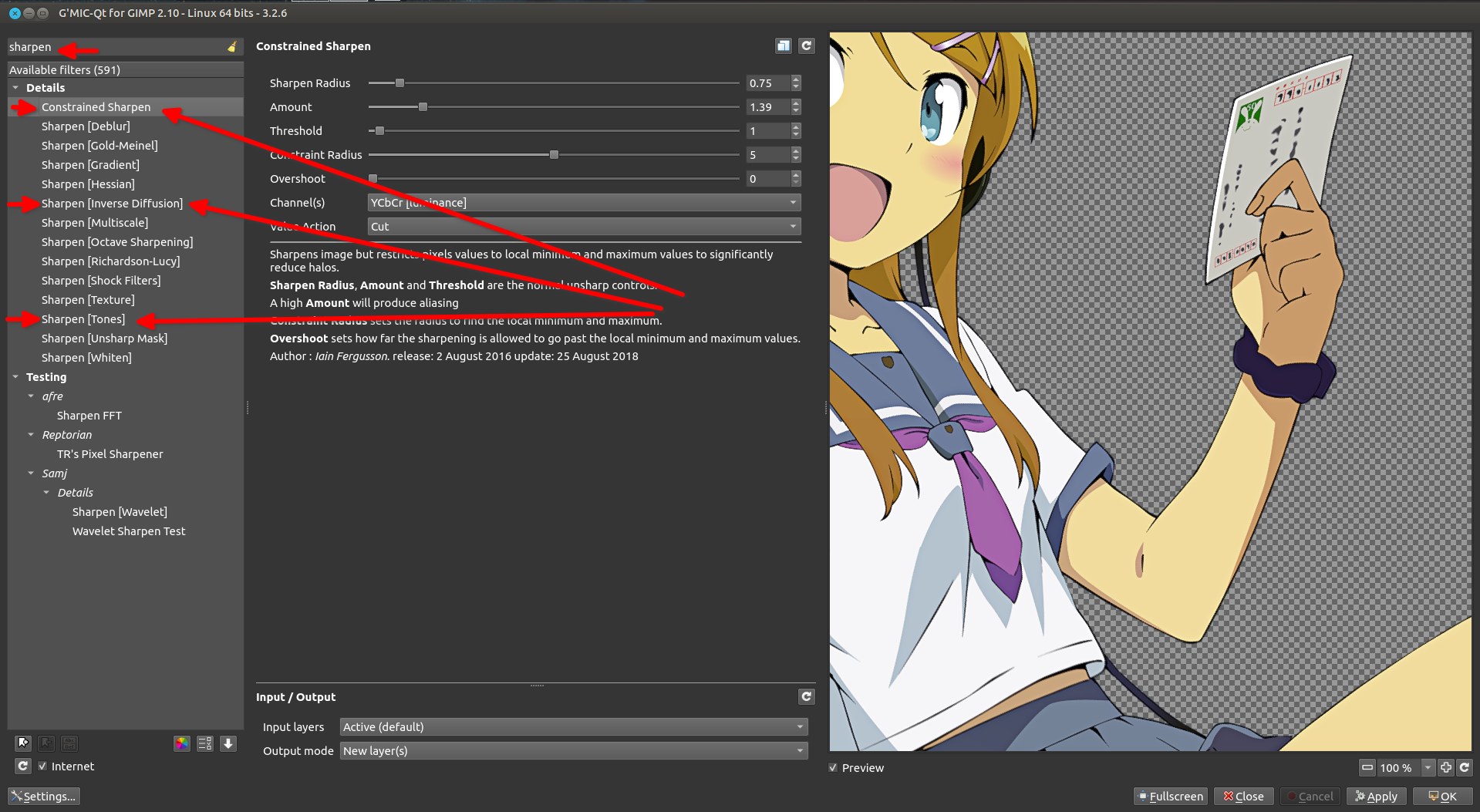
Task: Open the preview zoom percentage dropdown
Action: [x=1428, y=768]
